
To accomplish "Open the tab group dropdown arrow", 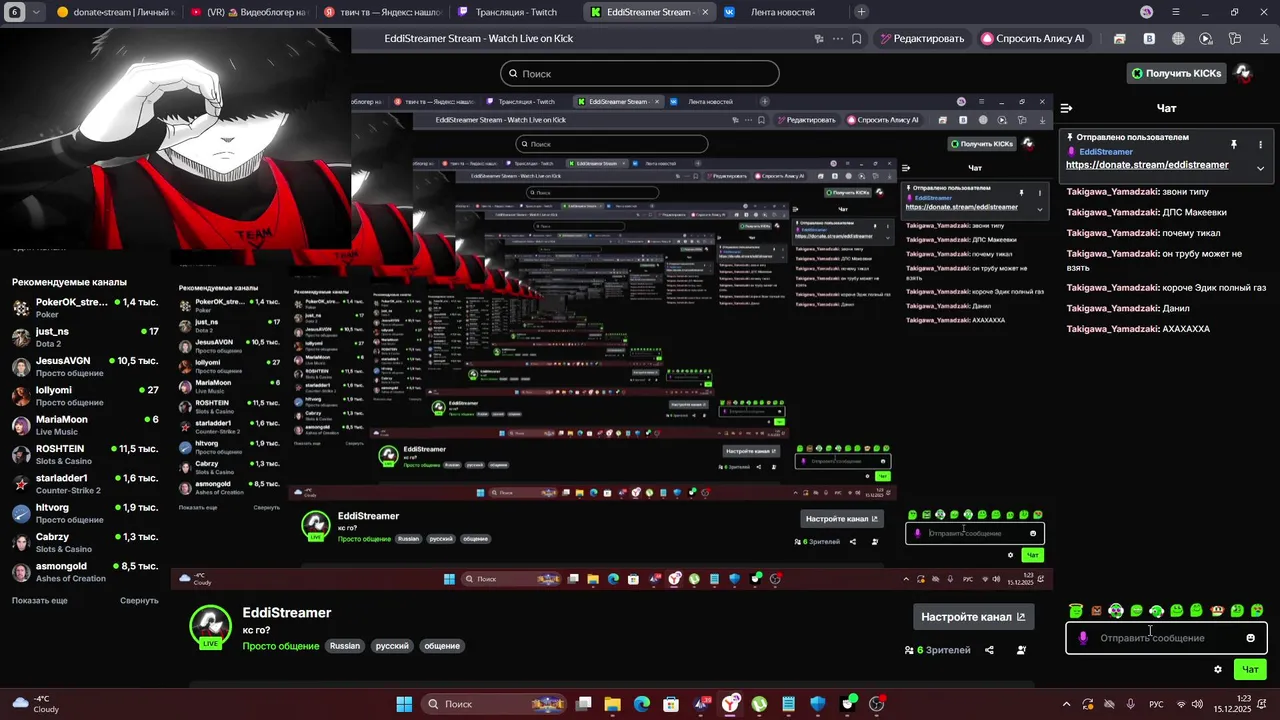I will (x=37, y=12).
